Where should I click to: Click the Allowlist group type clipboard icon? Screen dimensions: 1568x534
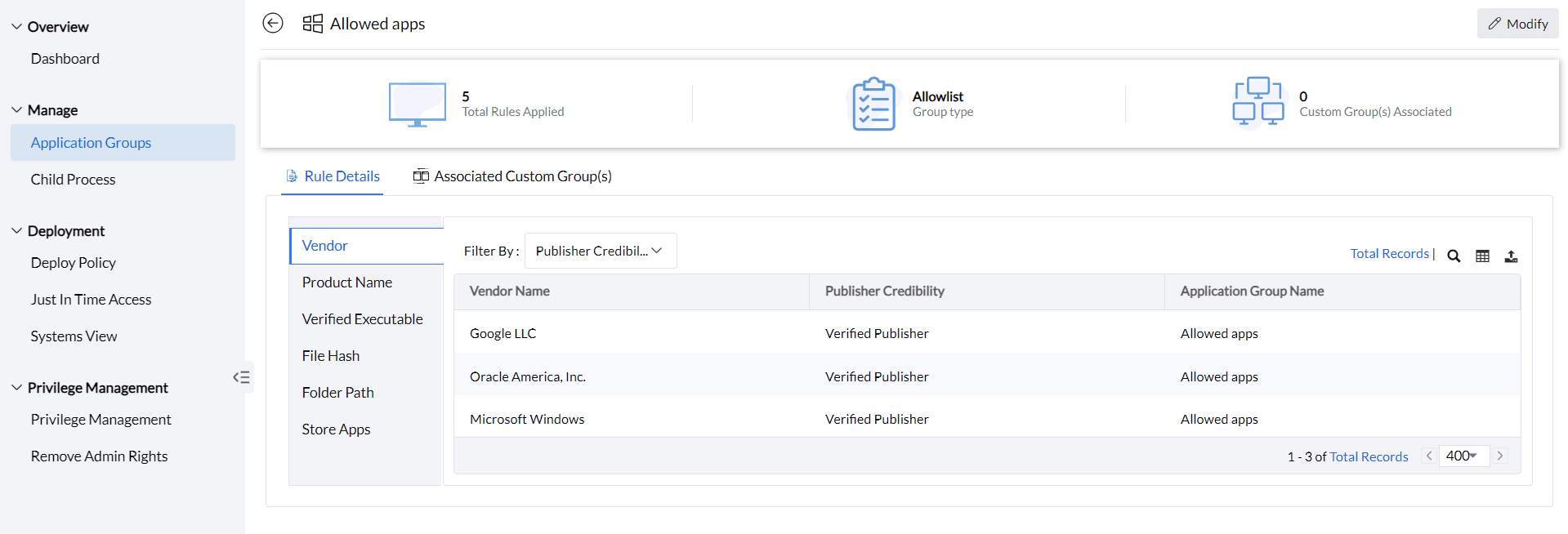tap(873, 104)
